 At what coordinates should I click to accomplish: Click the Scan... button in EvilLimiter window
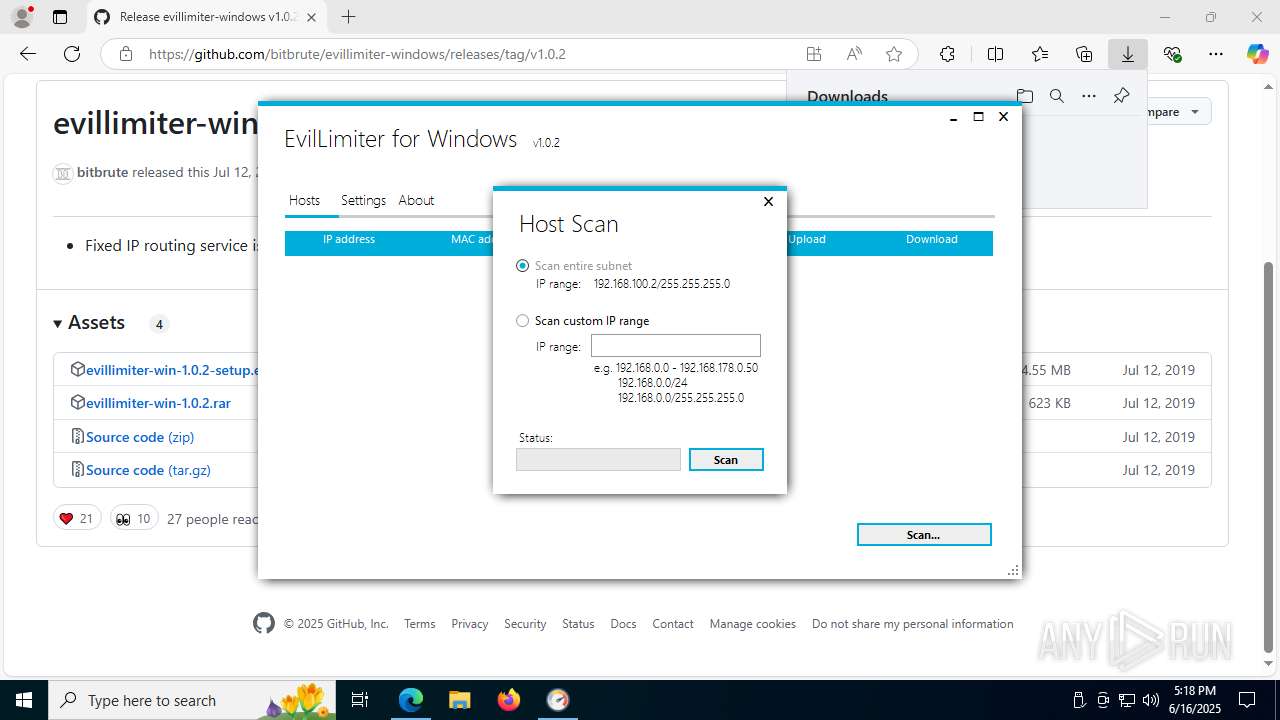point(924,535)
